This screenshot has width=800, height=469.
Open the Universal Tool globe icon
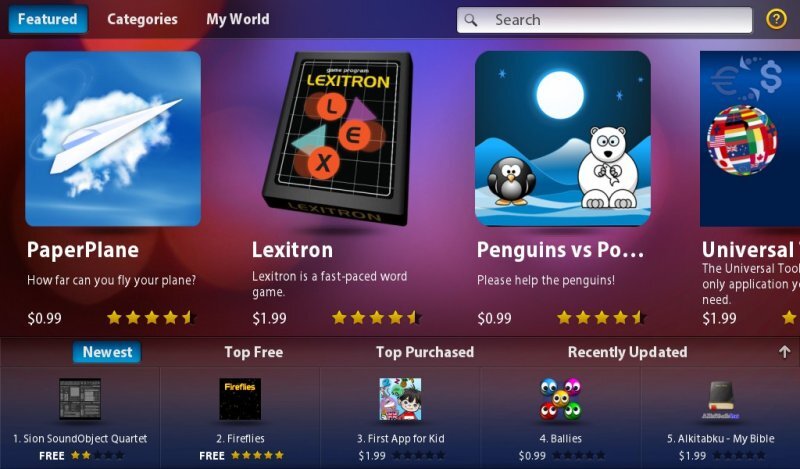click(x=749, y=138)
